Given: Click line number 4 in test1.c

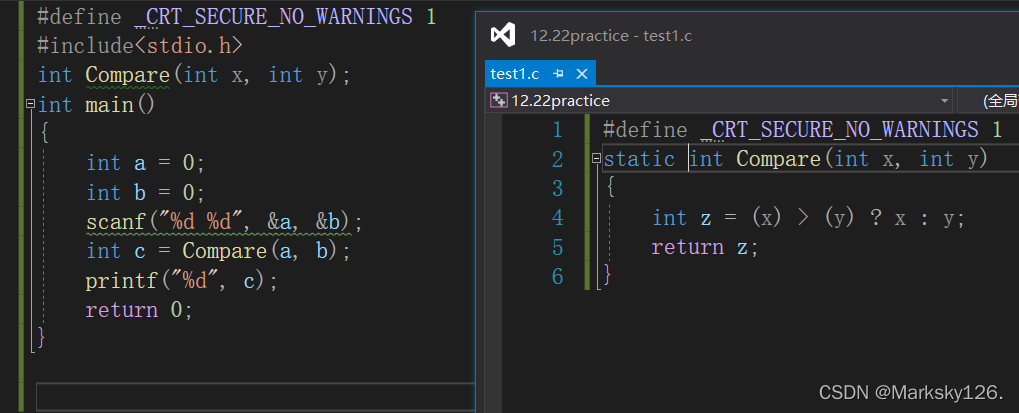Looking at the screenshot, I should click(557, 218).
